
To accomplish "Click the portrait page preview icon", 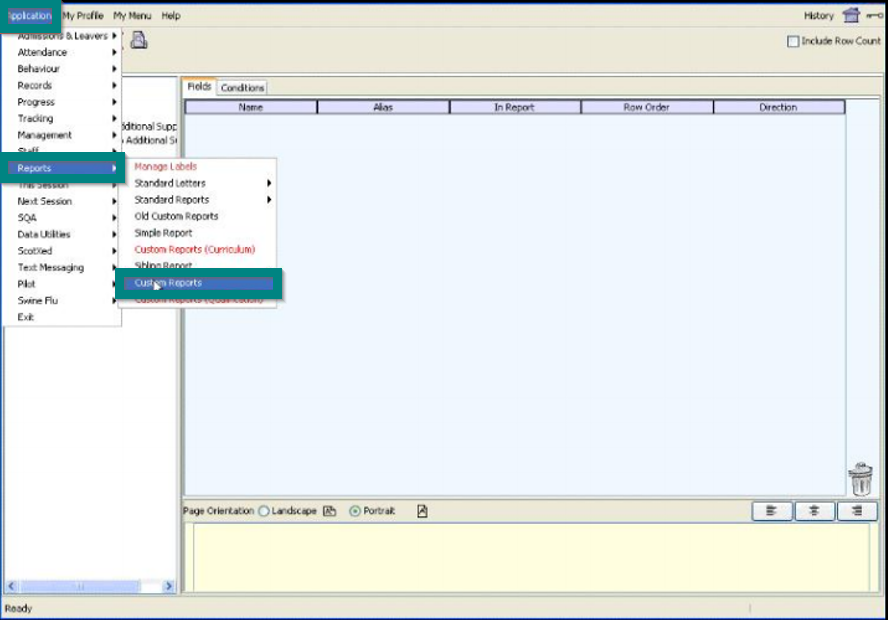I will pyautogui.click(x=423, y=511).
